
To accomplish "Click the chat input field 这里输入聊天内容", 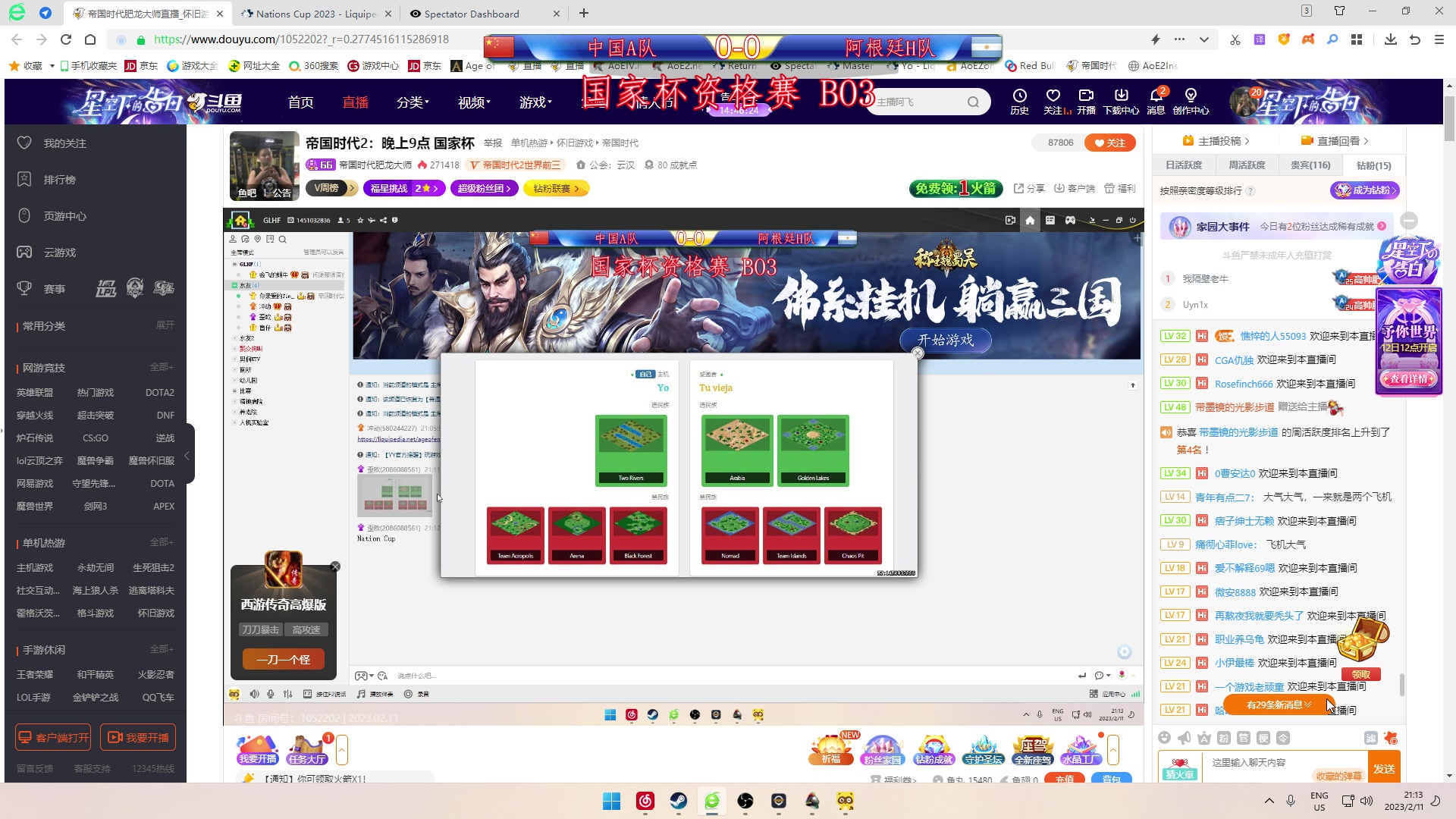I will point(1286,763).
